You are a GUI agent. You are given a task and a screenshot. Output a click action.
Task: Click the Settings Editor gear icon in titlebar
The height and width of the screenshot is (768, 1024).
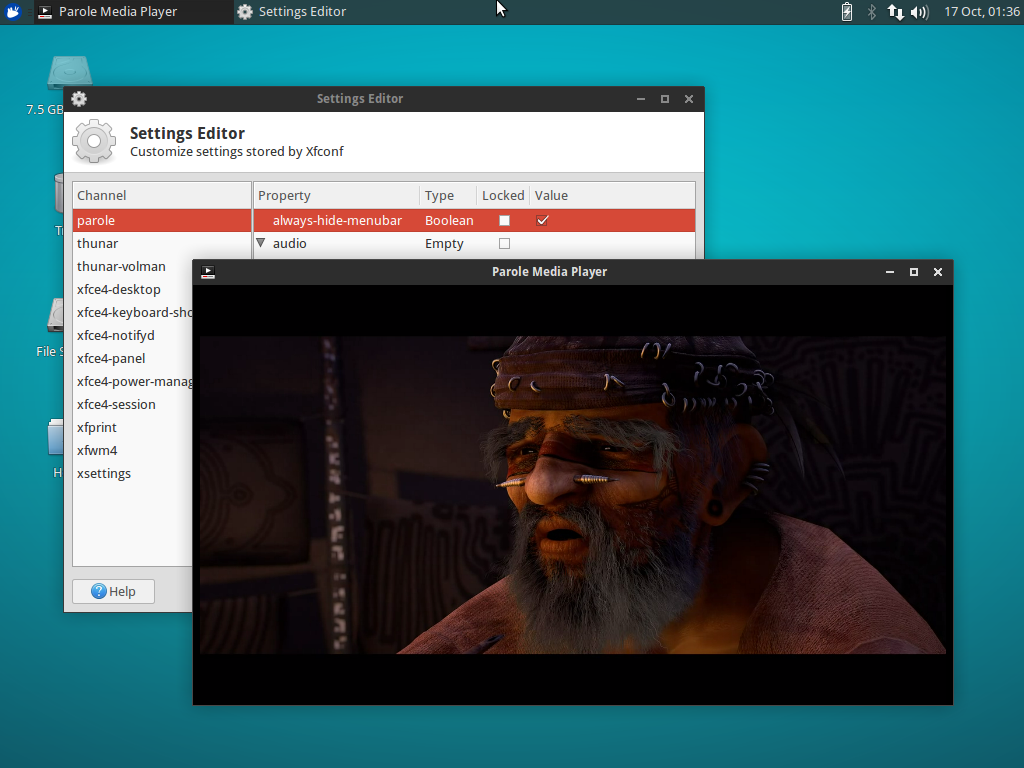point(78,99)
